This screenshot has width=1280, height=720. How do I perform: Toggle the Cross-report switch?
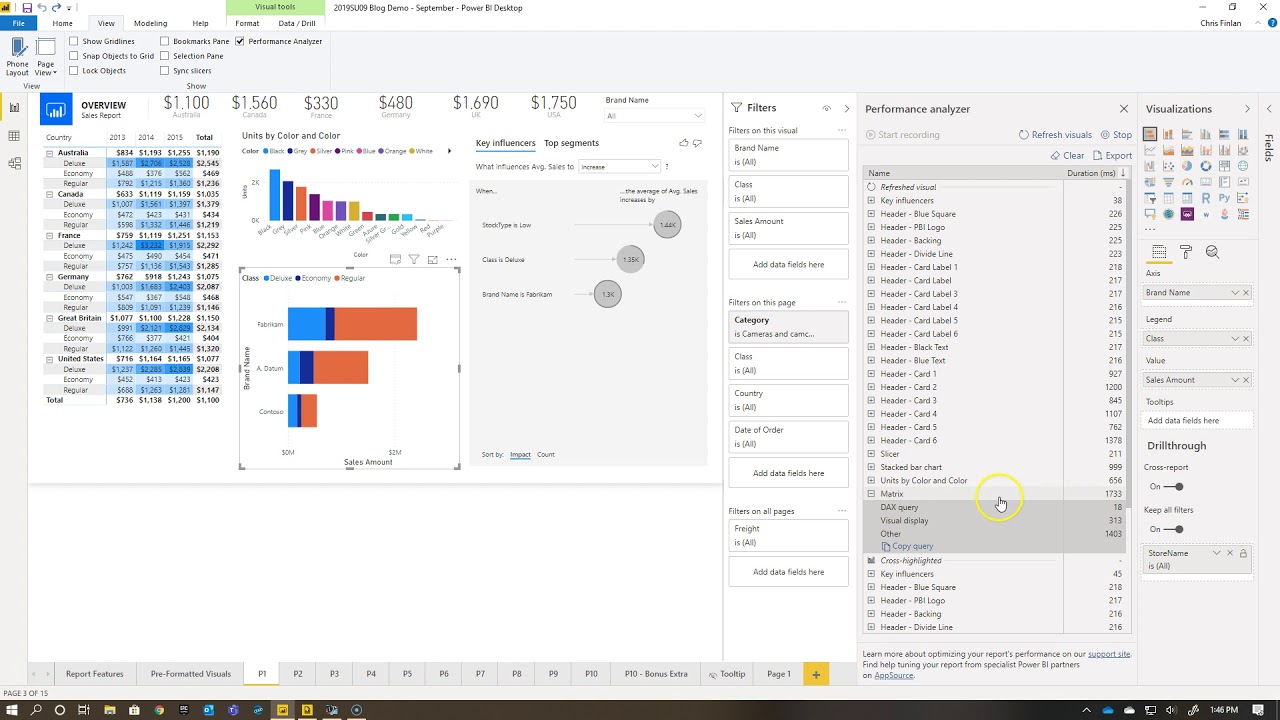click(1175, 487)
